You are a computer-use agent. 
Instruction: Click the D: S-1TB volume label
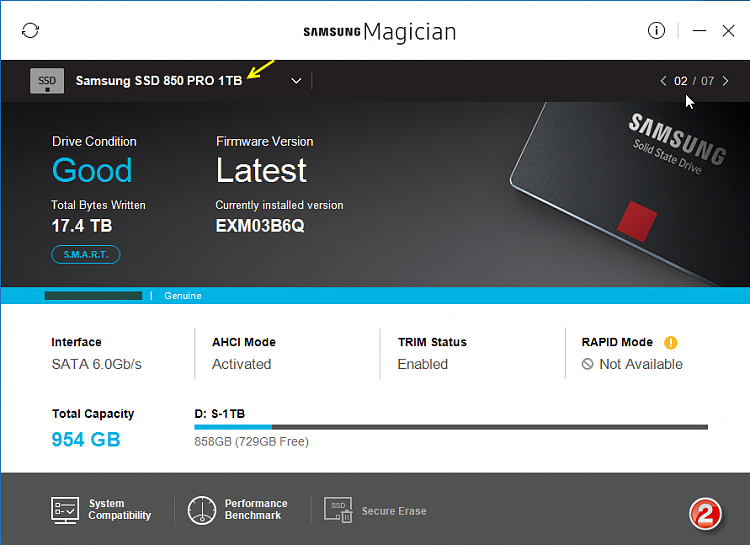pos(220,413)
